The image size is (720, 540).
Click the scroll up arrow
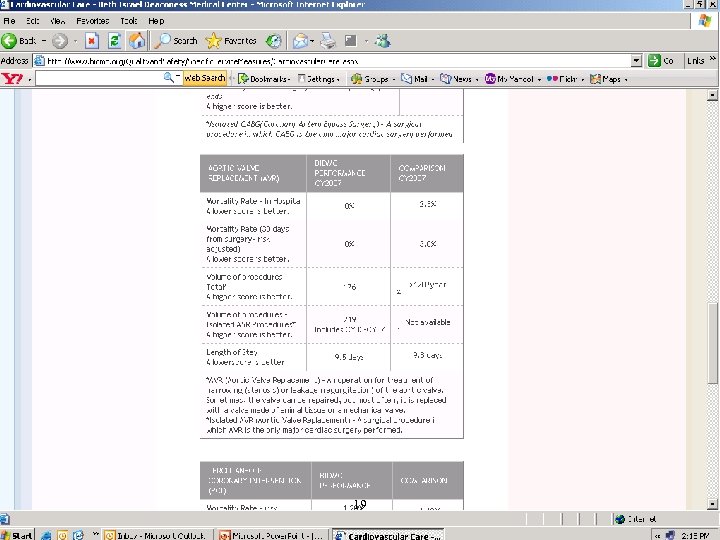712,95
